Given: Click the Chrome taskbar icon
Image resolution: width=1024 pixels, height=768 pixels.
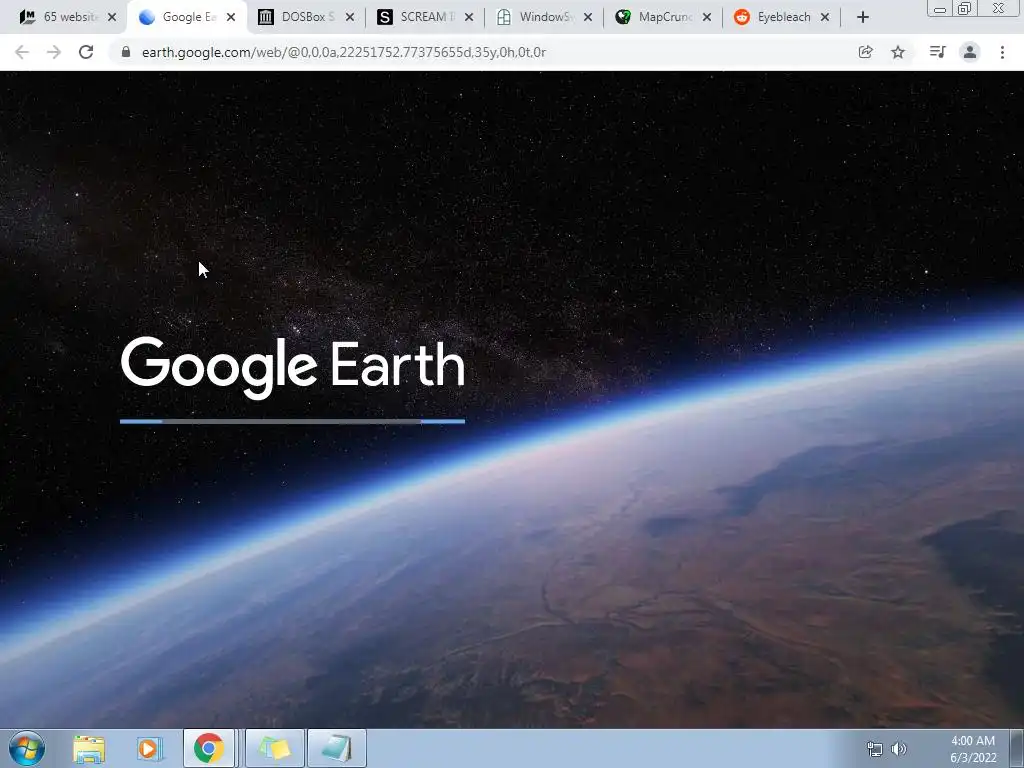Looking at the screenshot, I should [209, 748].
